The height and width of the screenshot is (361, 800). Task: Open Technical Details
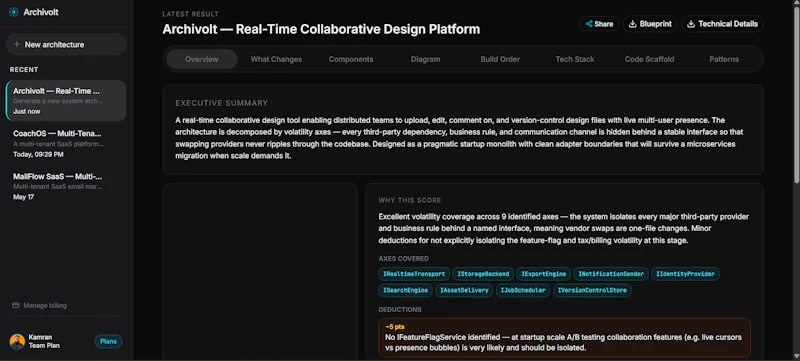pos(722,24)
